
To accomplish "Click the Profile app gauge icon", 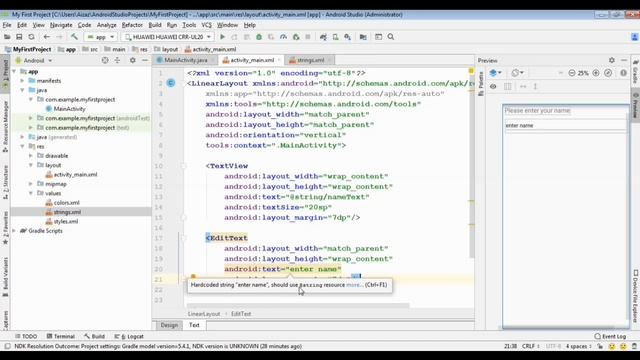I will (x=283, y=37).
